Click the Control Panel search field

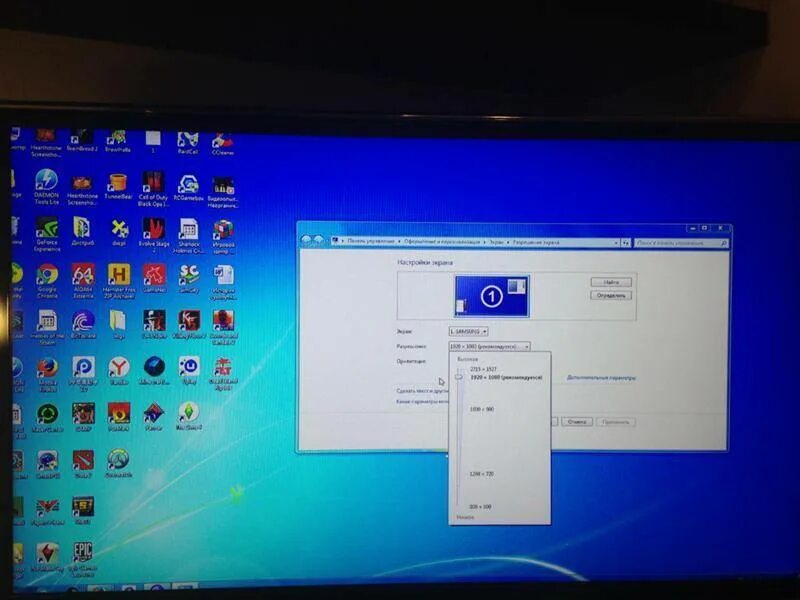[681, 243]
